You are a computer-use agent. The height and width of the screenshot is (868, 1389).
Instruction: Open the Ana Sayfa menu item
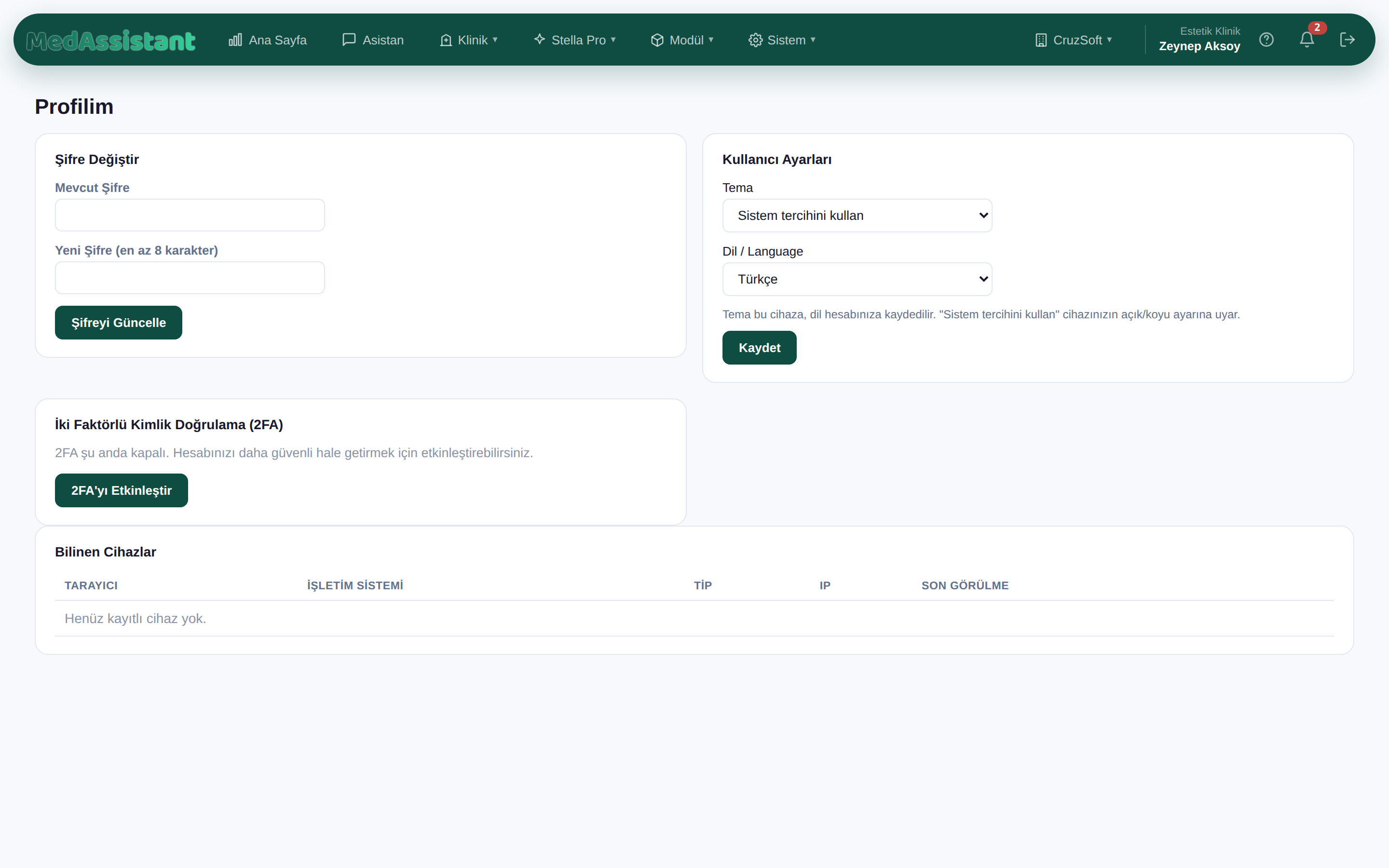coord(268,40)
